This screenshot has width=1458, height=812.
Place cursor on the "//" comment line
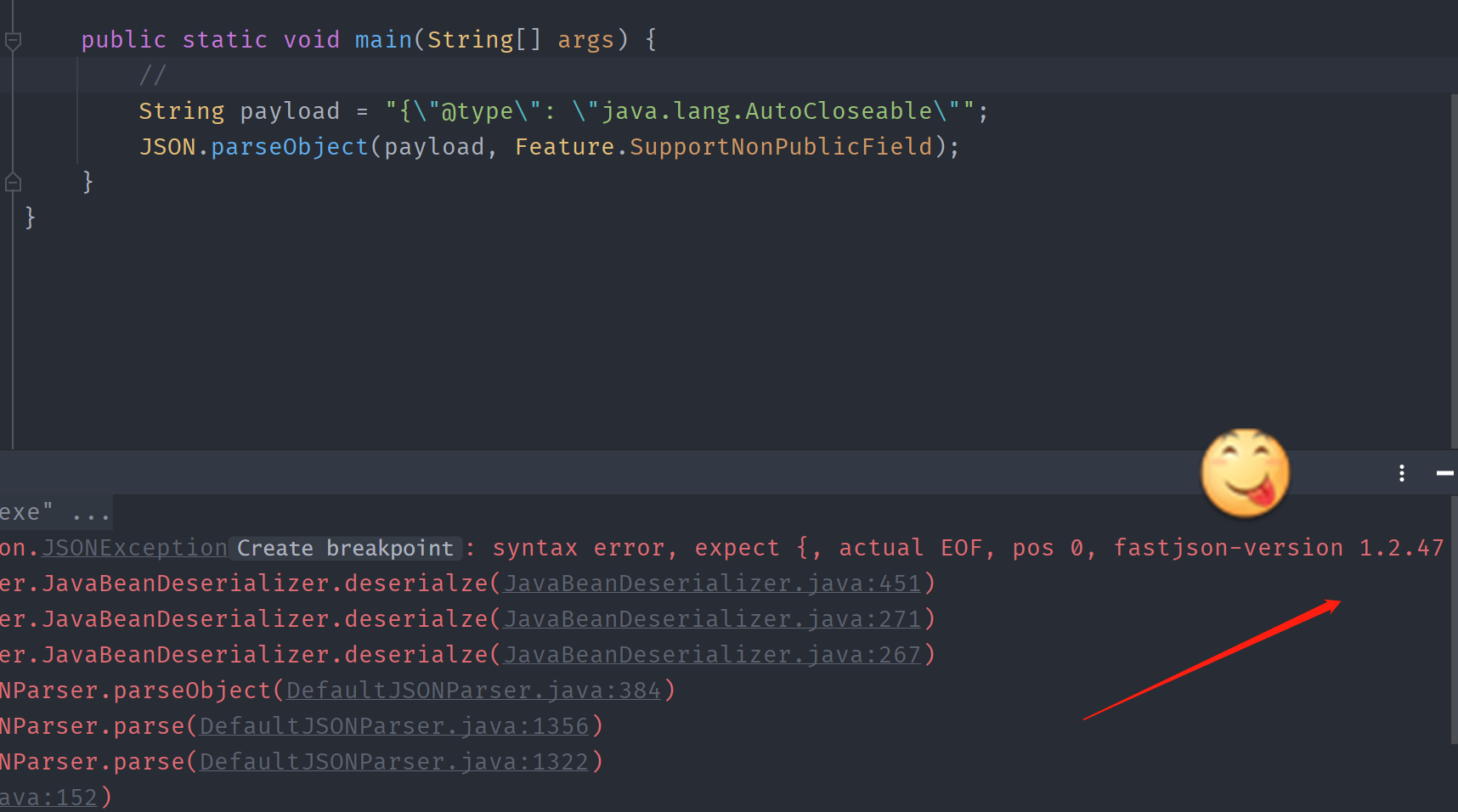tap(153, 76)
